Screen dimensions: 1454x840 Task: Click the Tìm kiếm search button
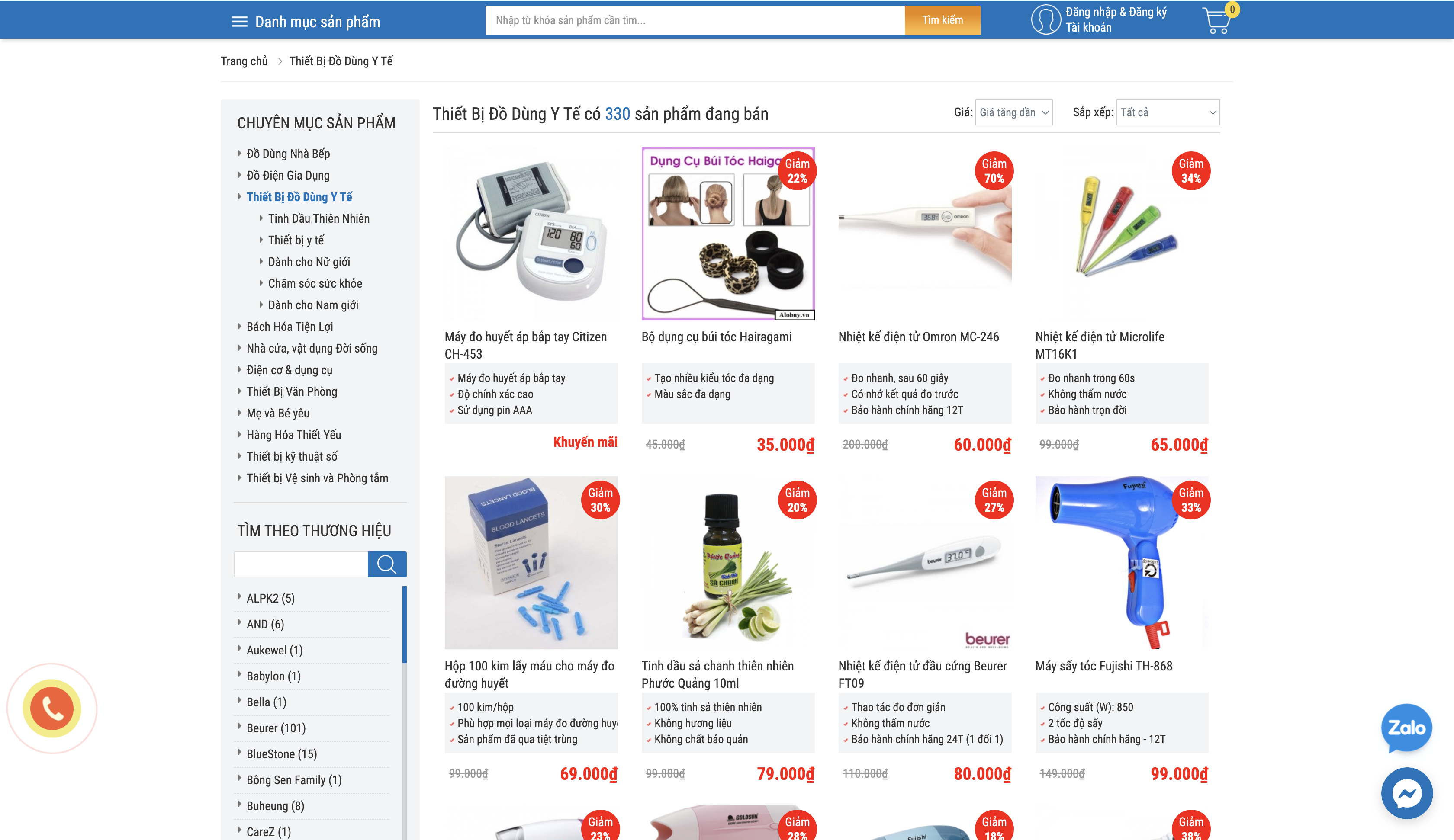click(942, 20)
